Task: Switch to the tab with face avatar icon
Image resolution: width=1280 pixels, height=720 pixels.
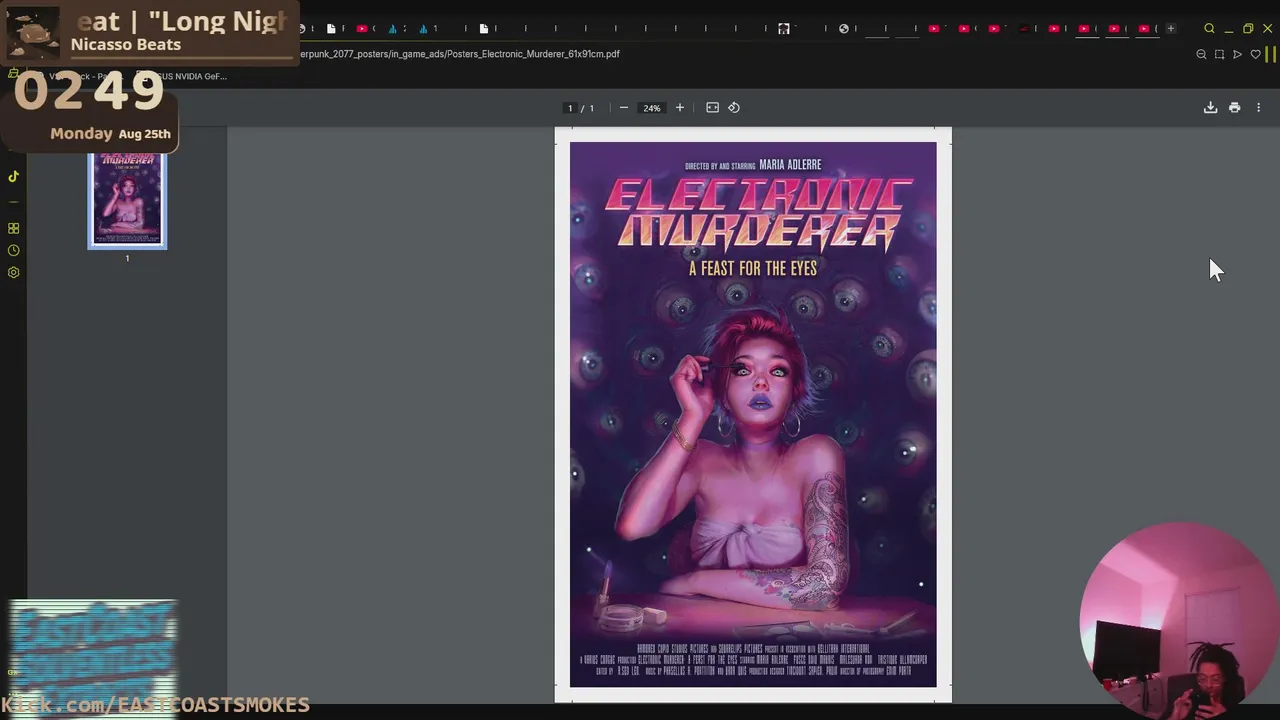Action: tap(784, 29)
